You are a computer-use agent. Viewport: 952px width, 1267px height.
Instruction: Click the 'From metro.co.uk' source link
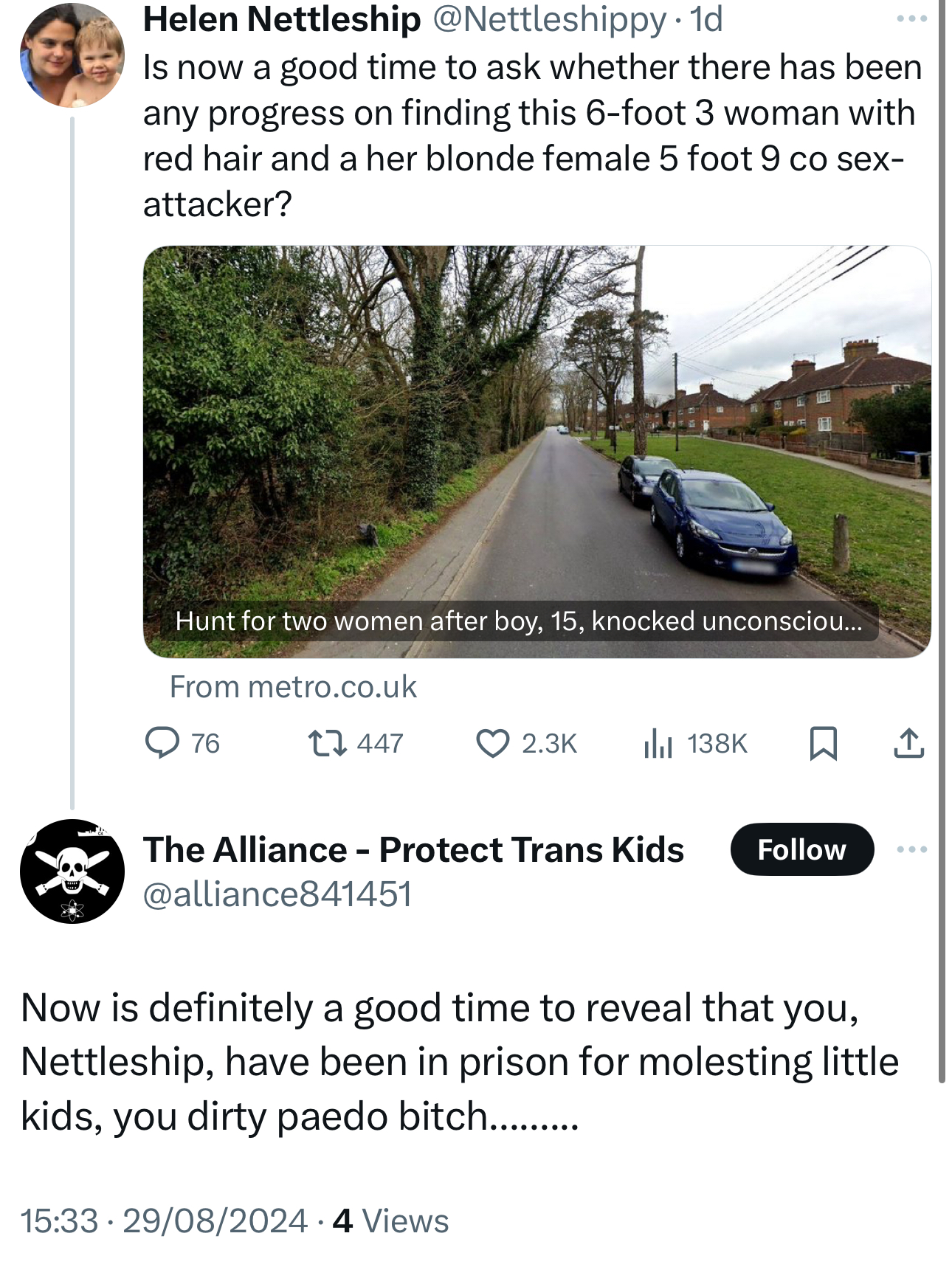click(293, 687)
